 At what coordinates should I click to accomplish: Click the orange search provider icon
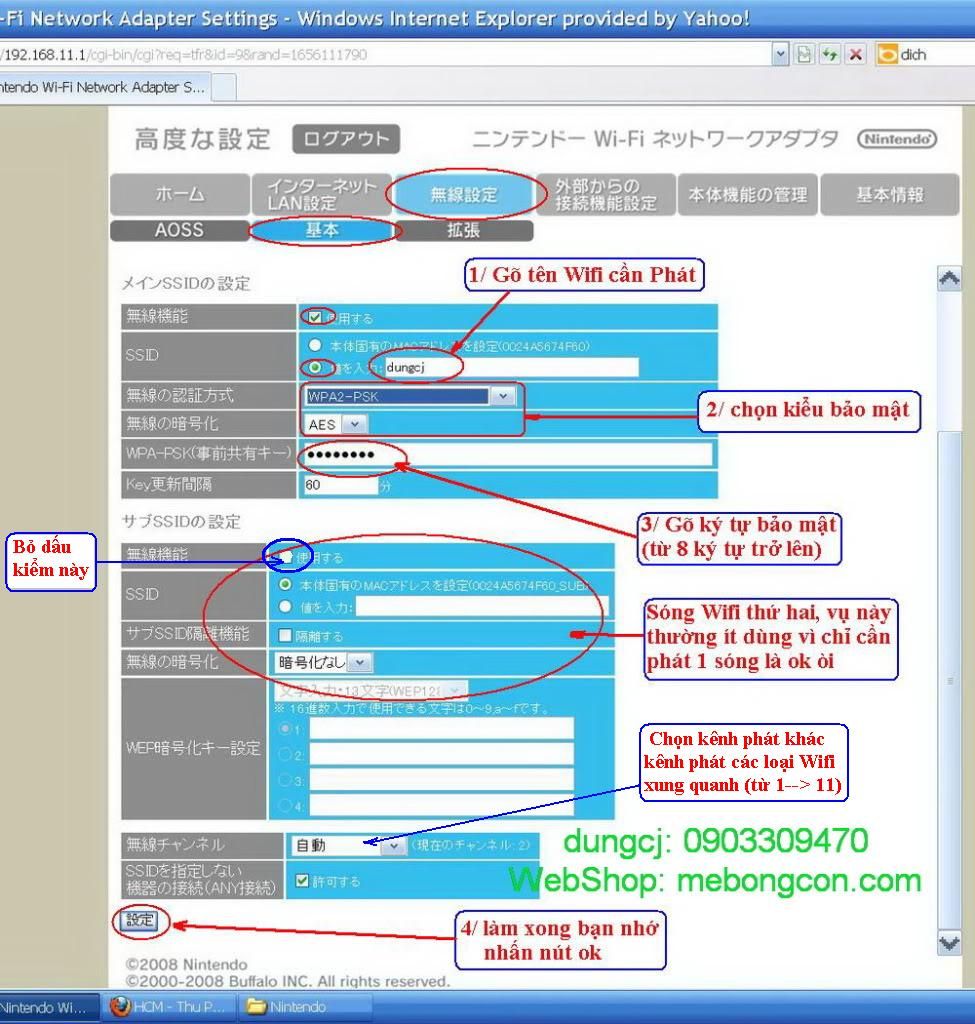tap(886, 55)
